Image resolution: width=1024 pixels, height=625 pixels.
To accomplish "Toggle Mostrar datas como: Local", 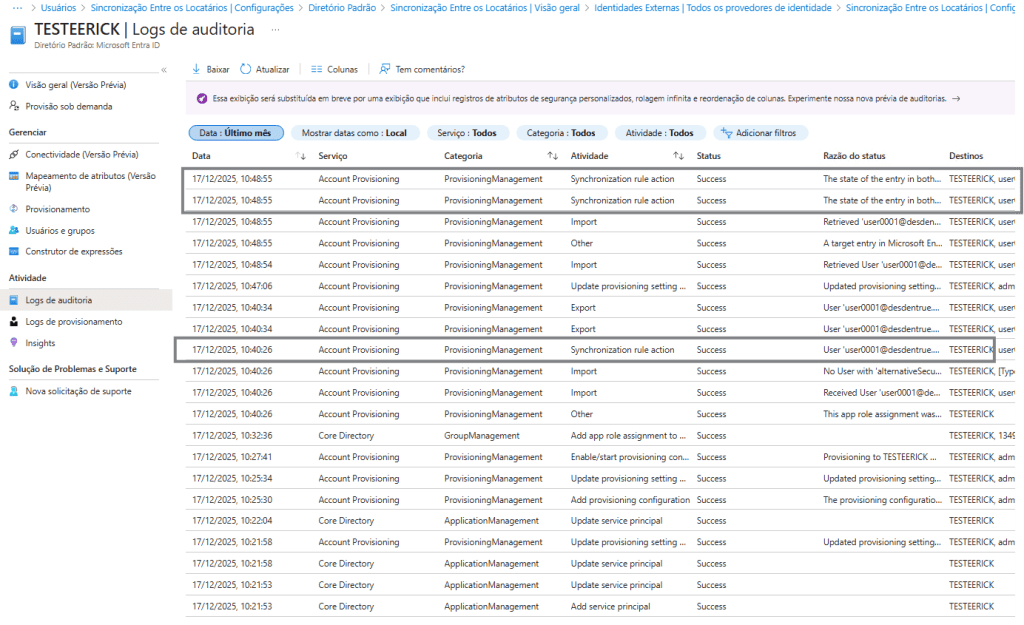I will pyautogui.click(x=355, y=133).
